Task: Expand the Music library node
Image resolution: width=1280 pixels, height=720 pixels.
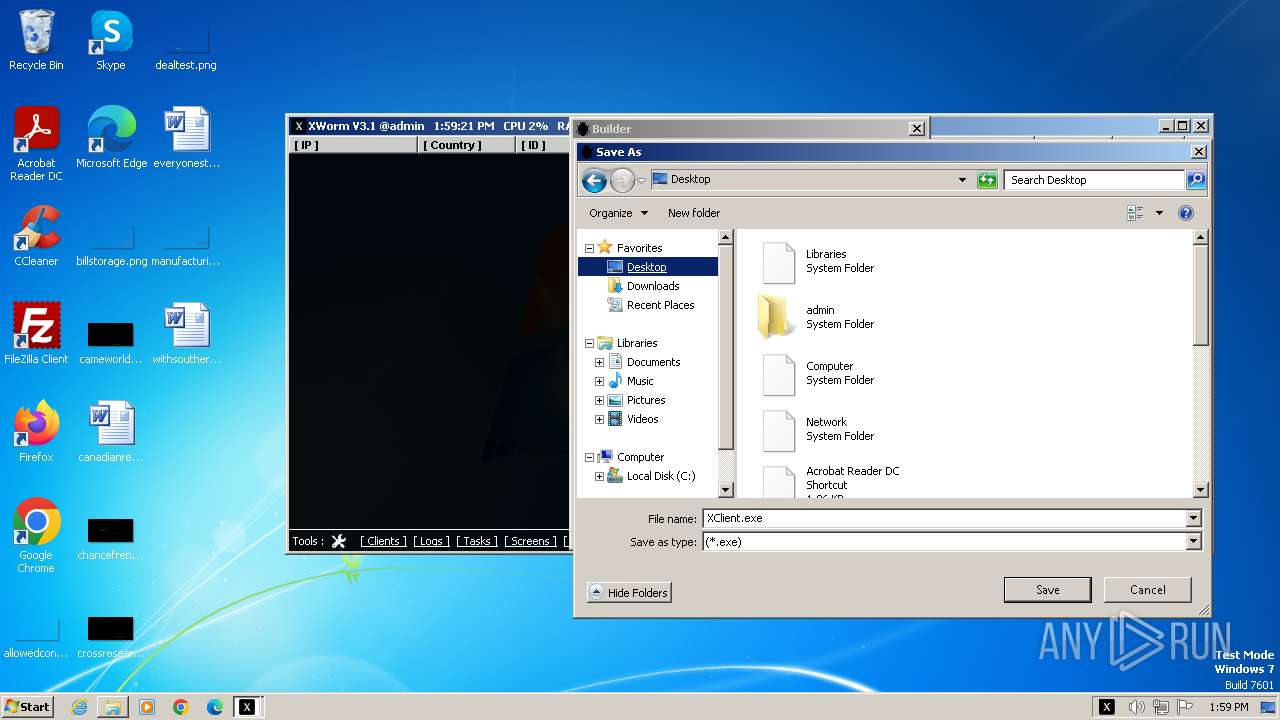Action: point(599,381)
